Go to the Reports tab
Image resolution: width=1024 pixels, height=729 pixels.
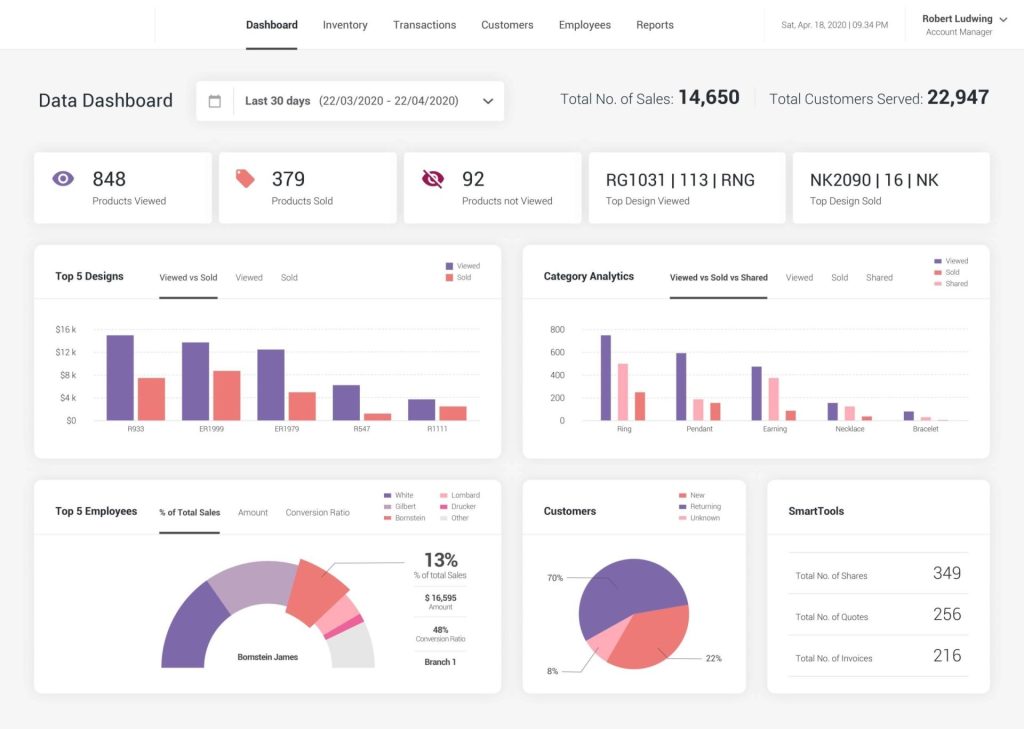[655, 25]
